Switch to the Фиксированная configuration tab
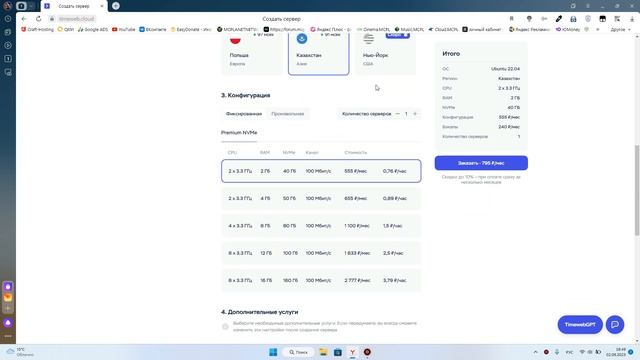640x360 pixels. coord(244,114)
